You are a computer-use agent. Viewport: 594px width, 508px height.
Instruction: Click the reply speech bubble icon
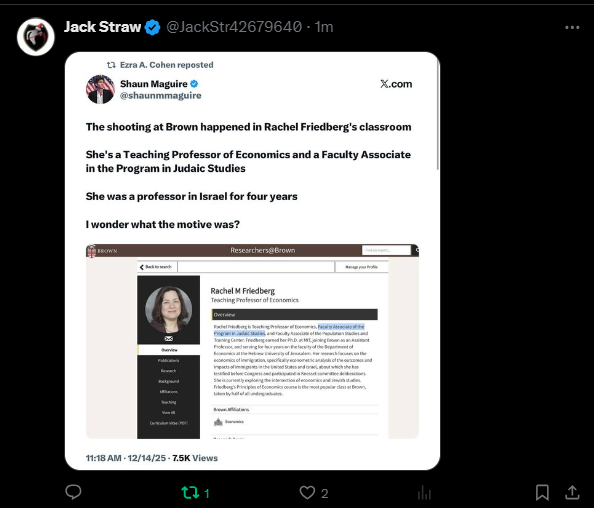pyautogui.click(x=73, y=492)
